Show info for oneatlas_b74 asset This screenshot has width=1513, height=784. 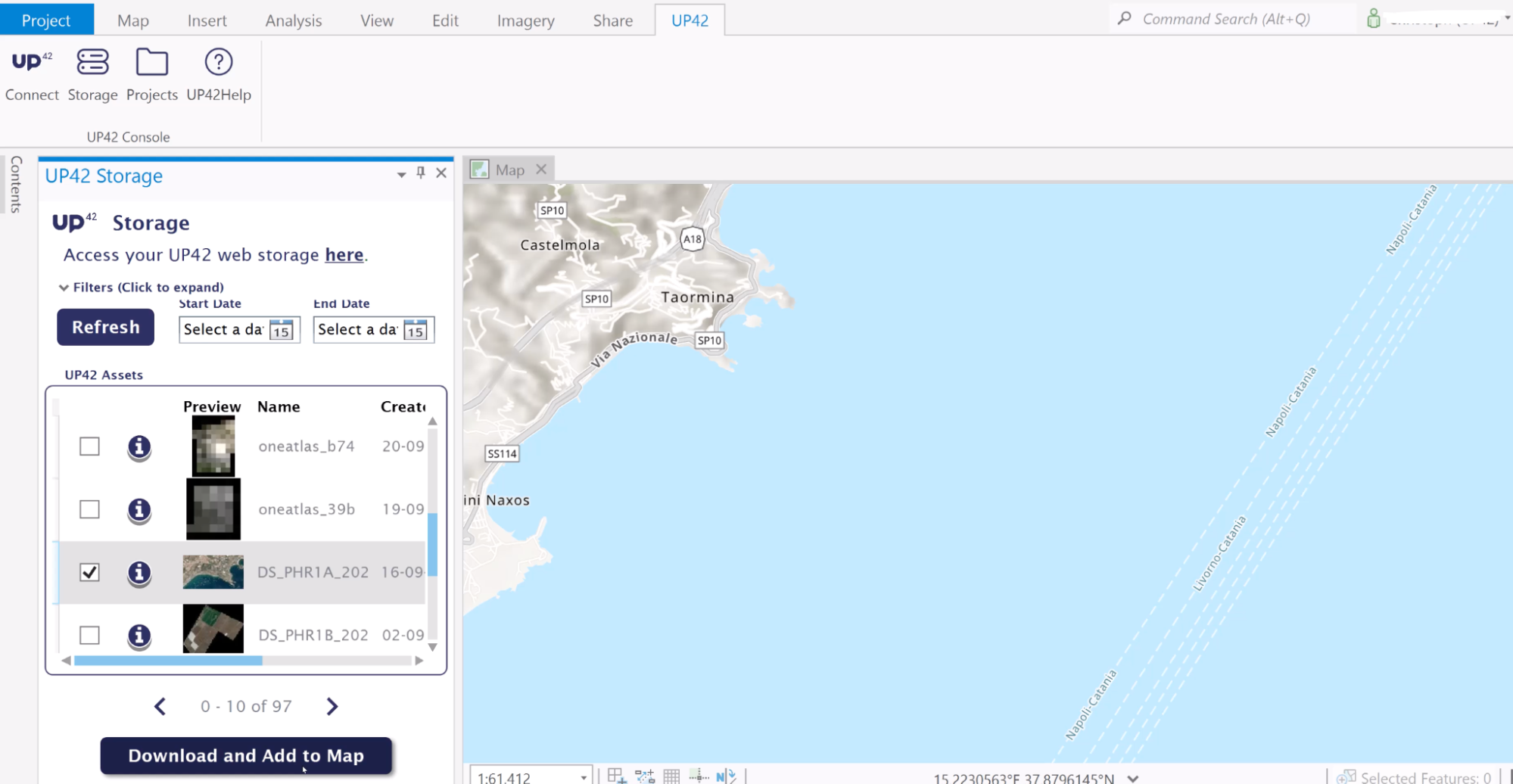coord(139,447)
